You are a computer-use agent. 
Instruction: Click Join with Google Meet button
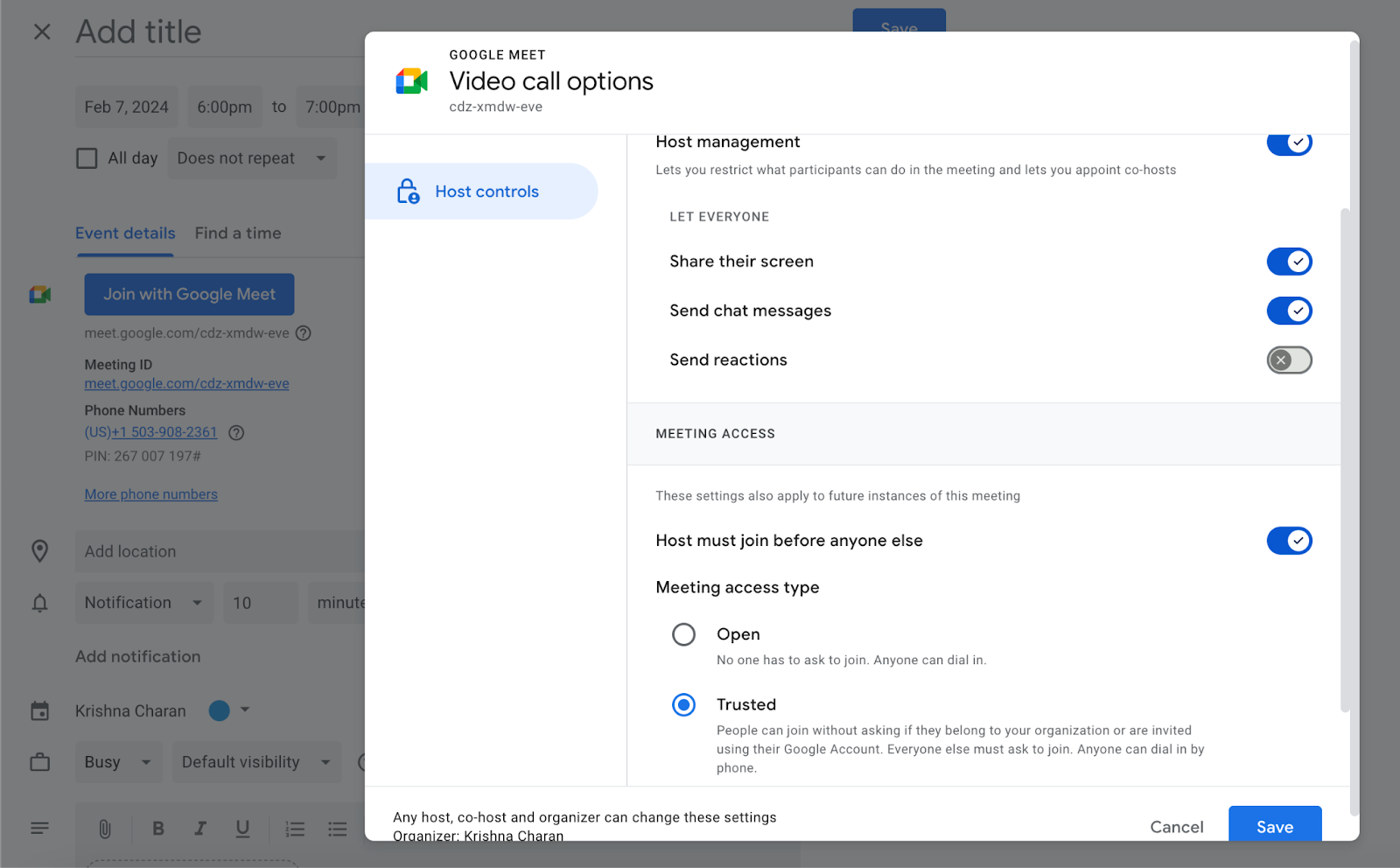tap(189, 295)
